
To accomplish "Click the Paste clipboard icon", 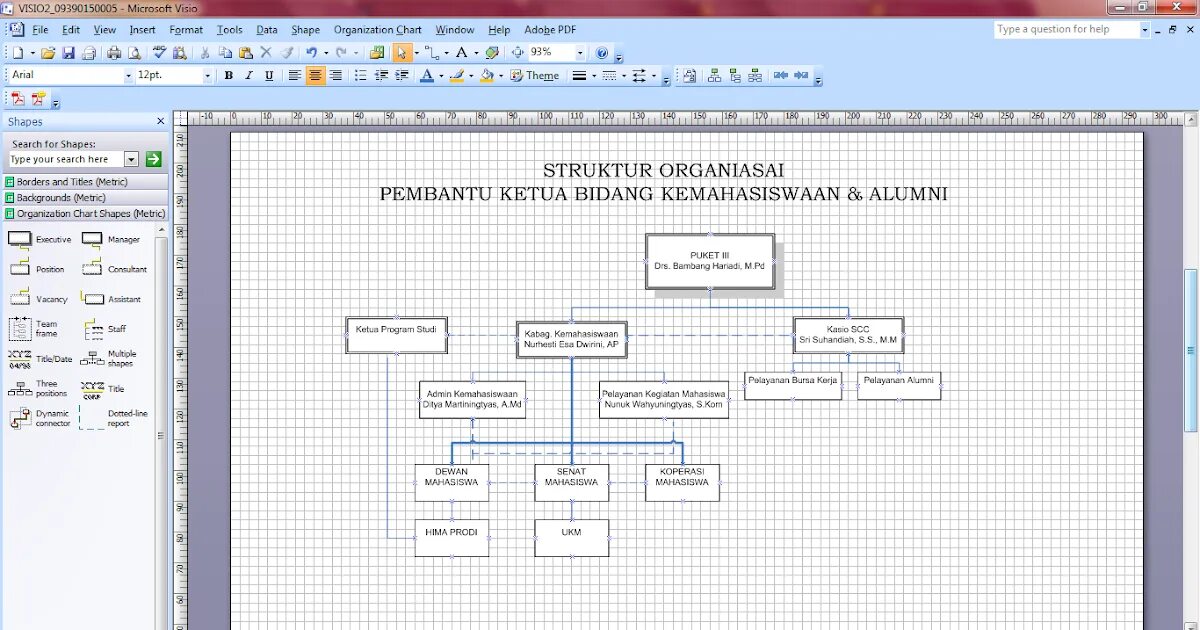I will 246,53.
